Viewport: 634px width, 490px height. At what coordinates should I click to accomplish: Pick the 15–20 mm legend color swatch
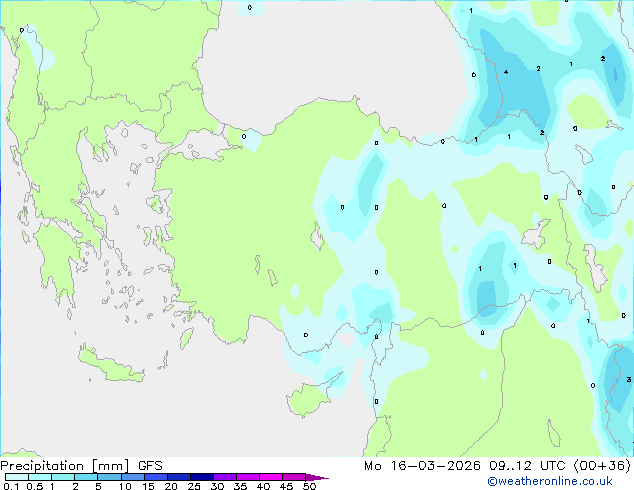pyautogui.click(x=155, y=477)
